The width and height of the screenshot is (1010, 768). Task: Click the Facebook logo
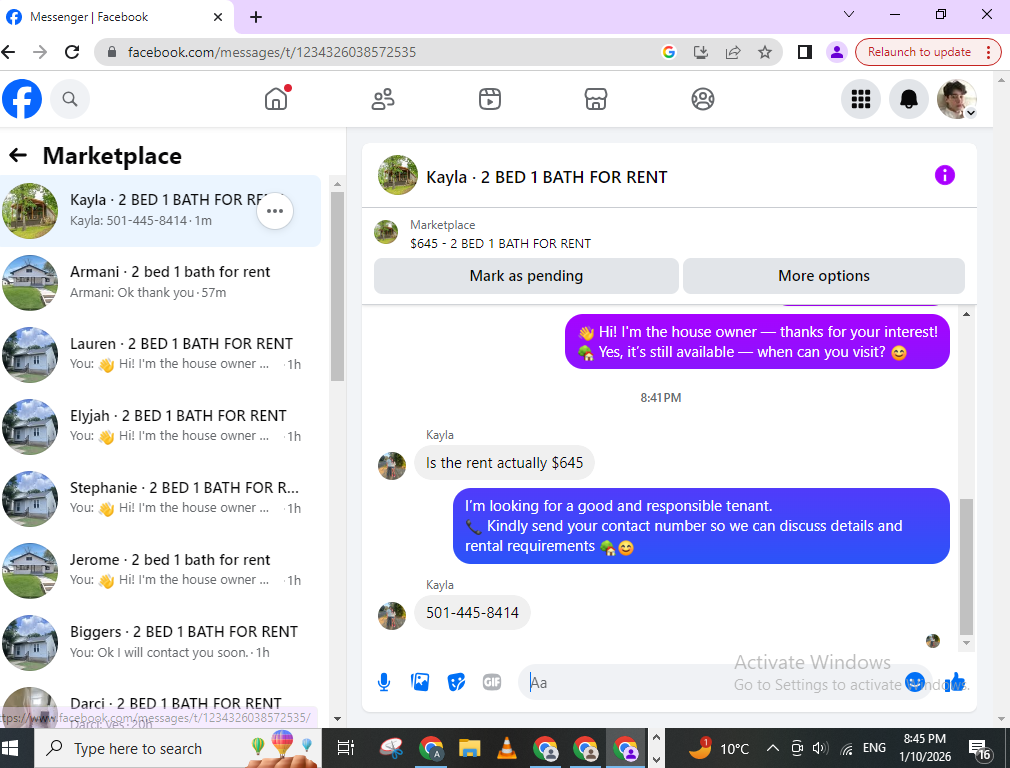pos(22,99)
